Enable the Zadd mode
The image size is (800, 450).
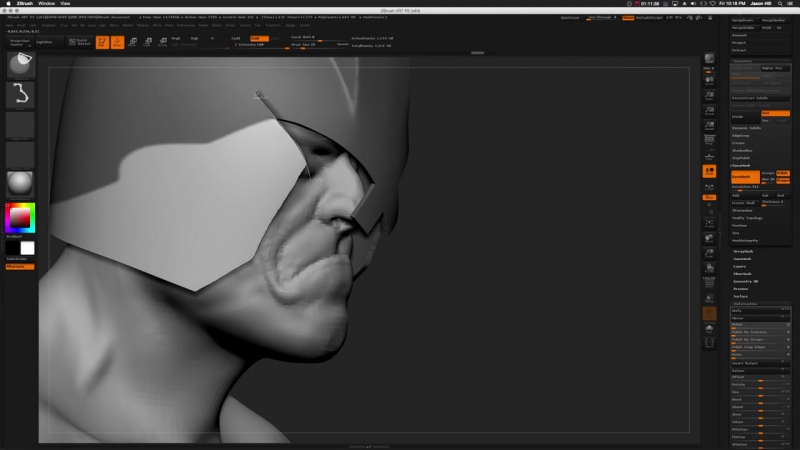(x=236, y=38)
